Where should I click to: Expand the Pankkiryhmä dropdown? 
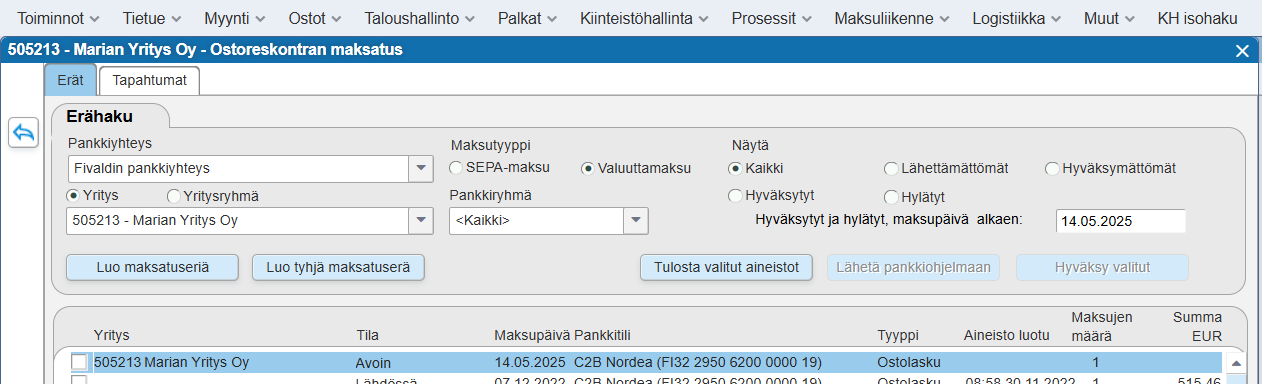coord(636,220)
